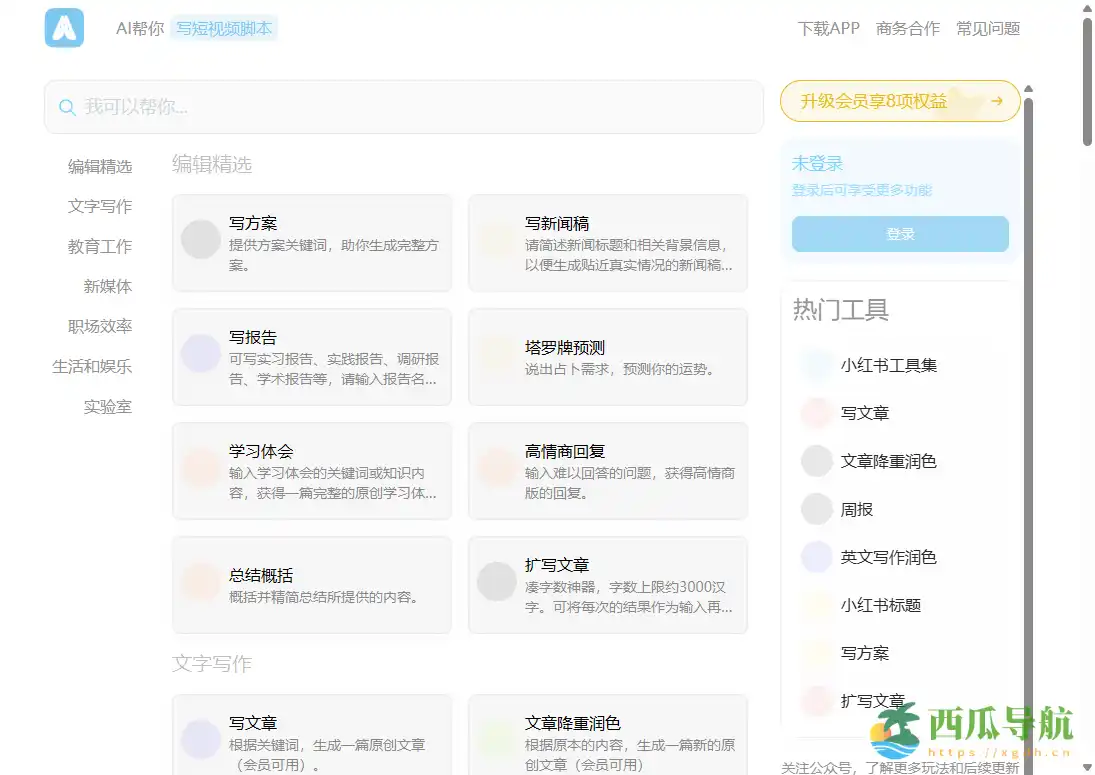The image size is (1095, 775).
Task: Click the 扩写文章 card icon
Action: pos(497,580)
